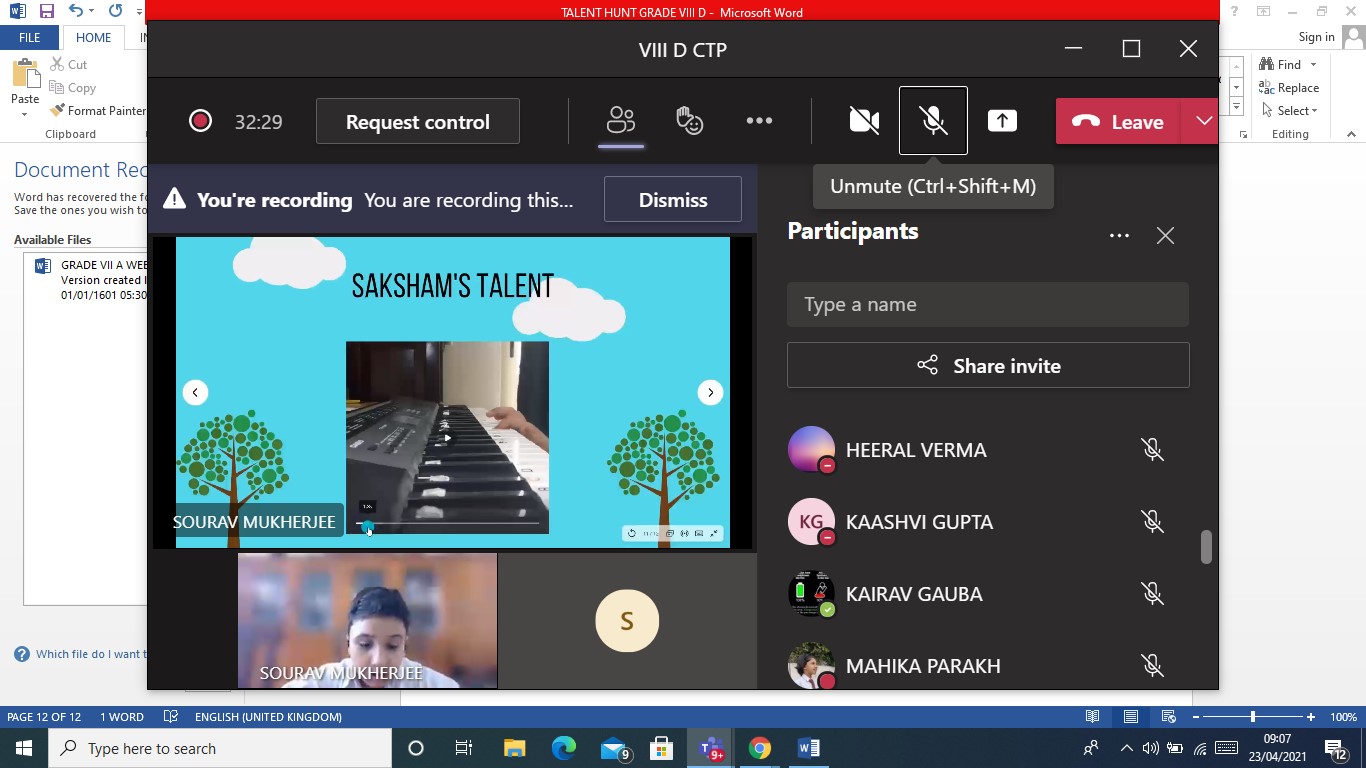Click Replace in Word Editing group

click(1289, 88)
